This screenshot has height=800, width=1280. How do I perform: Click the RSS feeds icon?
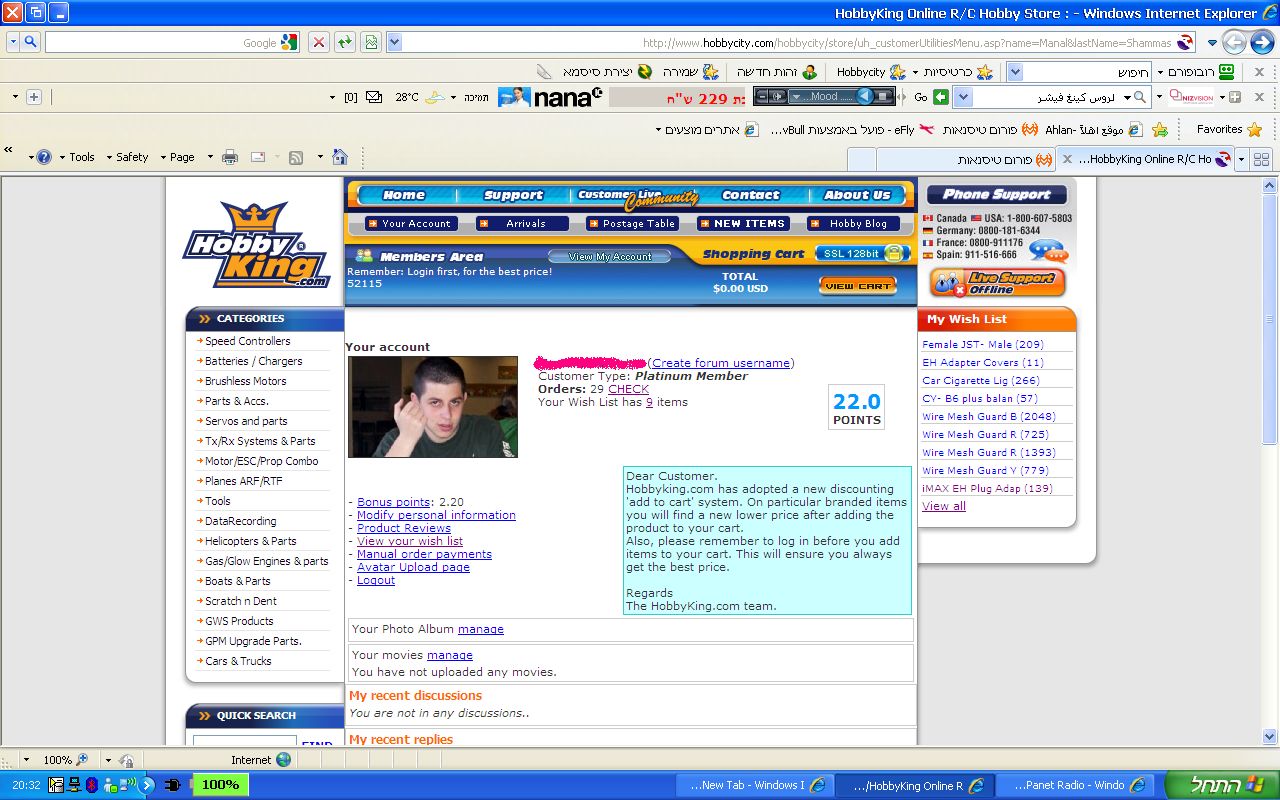[x=296, y=157]
